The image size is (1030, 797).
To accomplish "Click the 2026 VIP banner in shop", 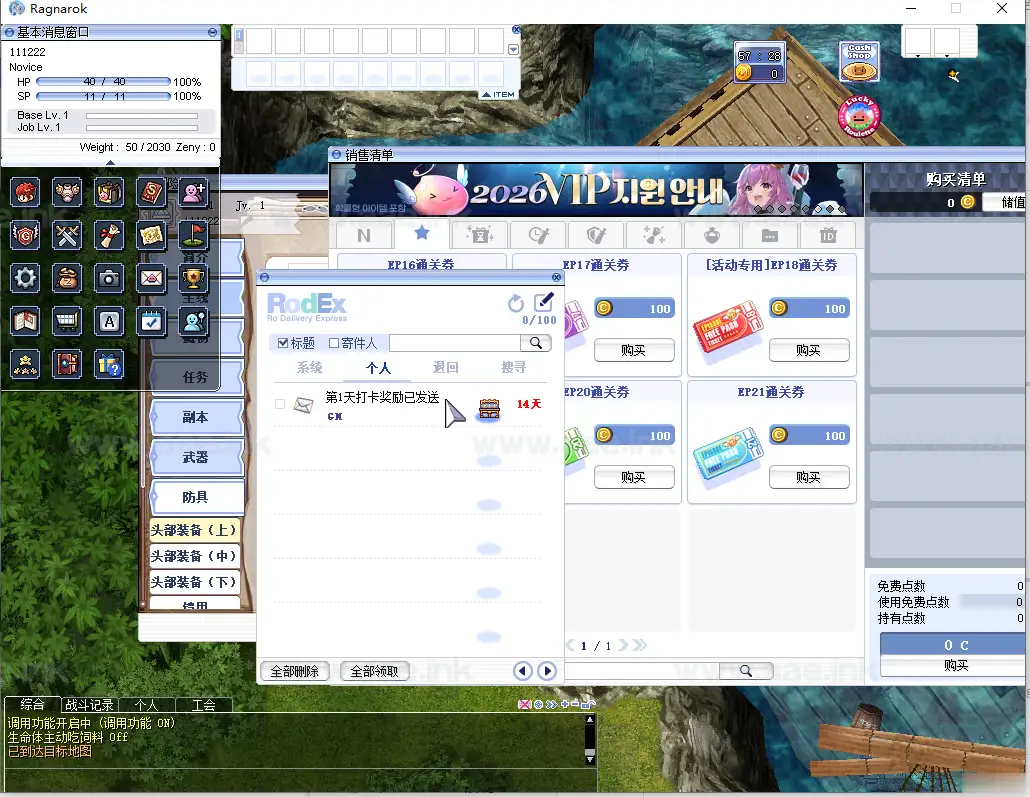I will coord(596,190).
